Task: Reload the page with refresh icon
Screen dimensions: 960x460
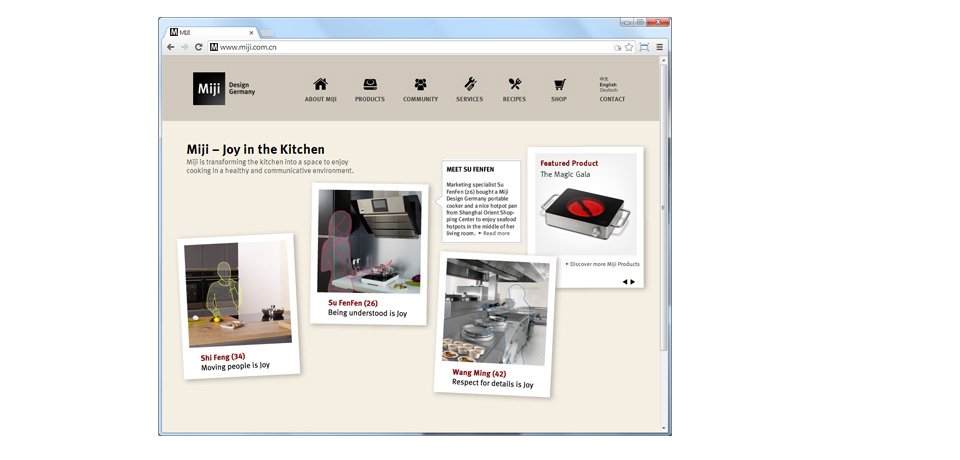Action: click(x=198, y=47)
